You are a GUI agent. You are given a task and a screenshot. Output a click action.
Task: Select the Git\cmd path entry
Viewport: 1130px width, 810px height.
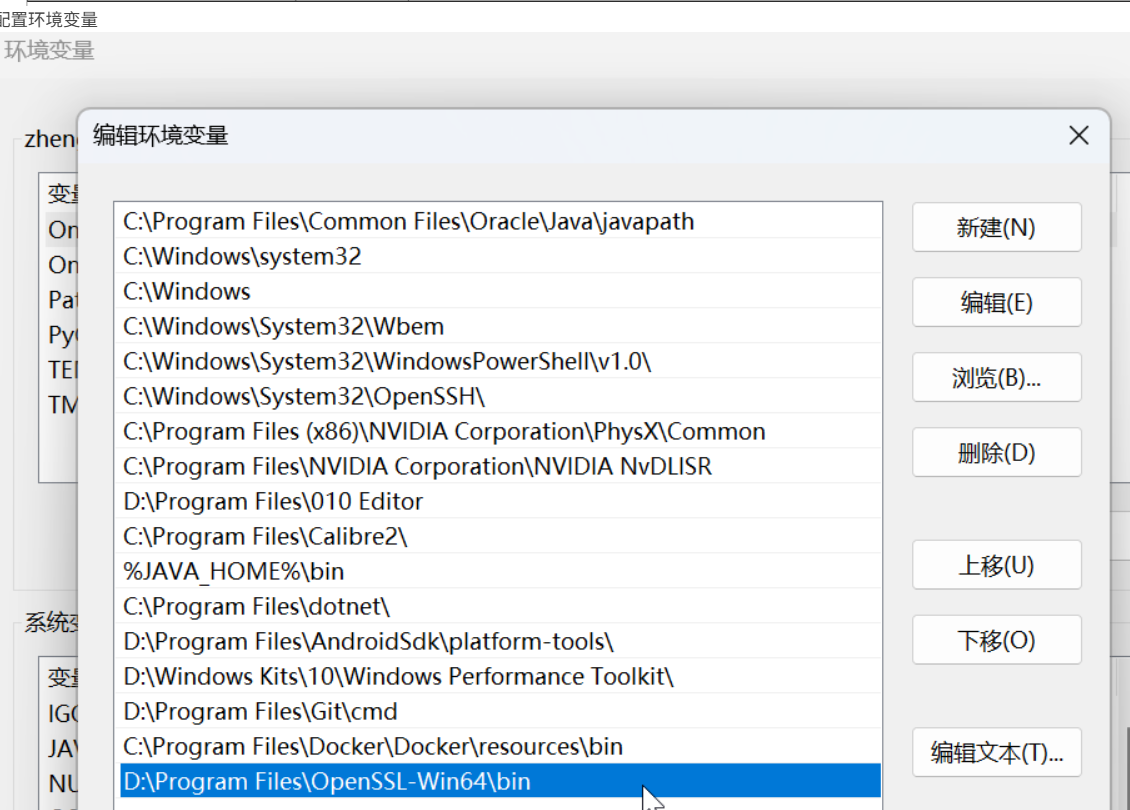(260, 711)
